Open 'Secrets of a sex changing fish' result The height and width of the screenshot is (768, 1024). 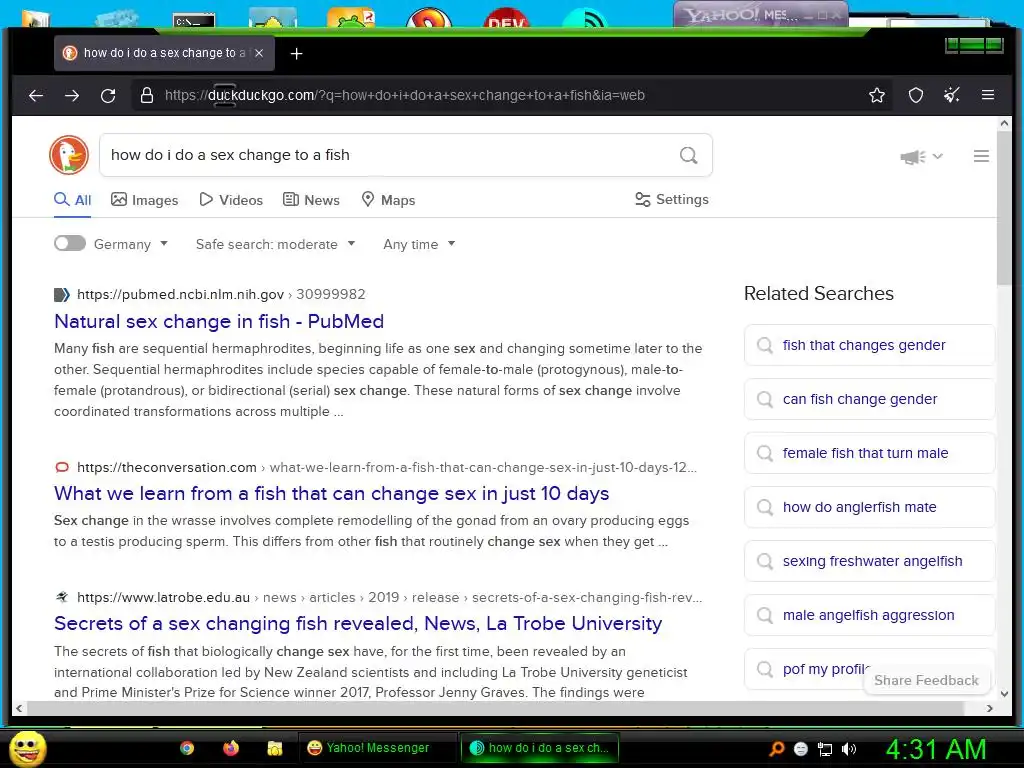pyautogui.click(x=358, y=624)
